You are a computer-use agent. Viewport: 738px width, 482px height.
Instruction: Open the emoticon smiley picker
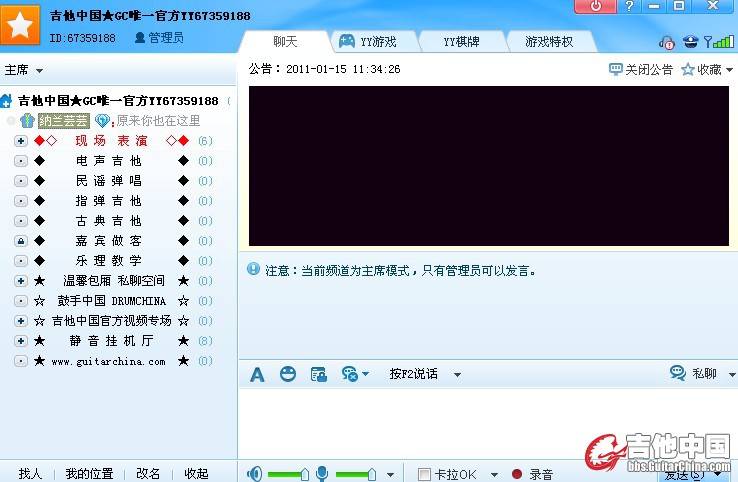coord(288,374)
